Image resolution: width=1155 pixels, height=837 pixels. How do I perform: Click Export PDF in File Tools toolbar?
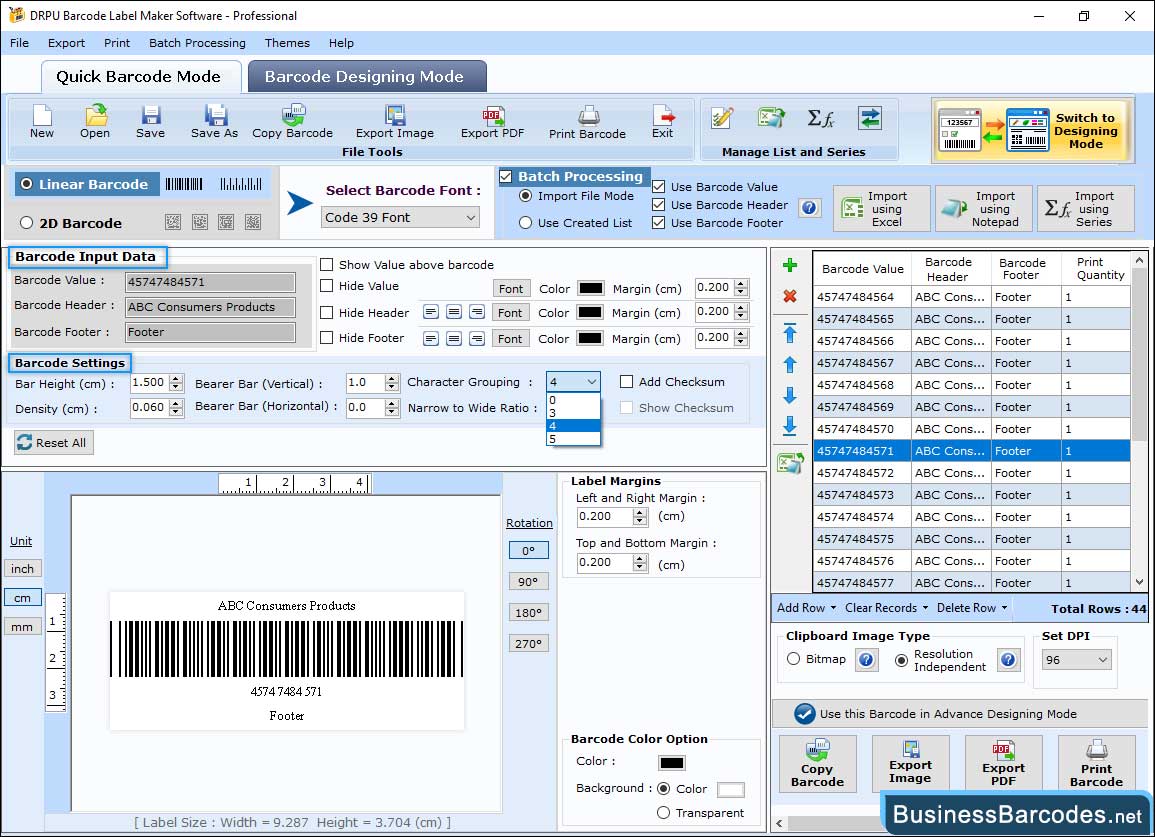pos(493,122)
